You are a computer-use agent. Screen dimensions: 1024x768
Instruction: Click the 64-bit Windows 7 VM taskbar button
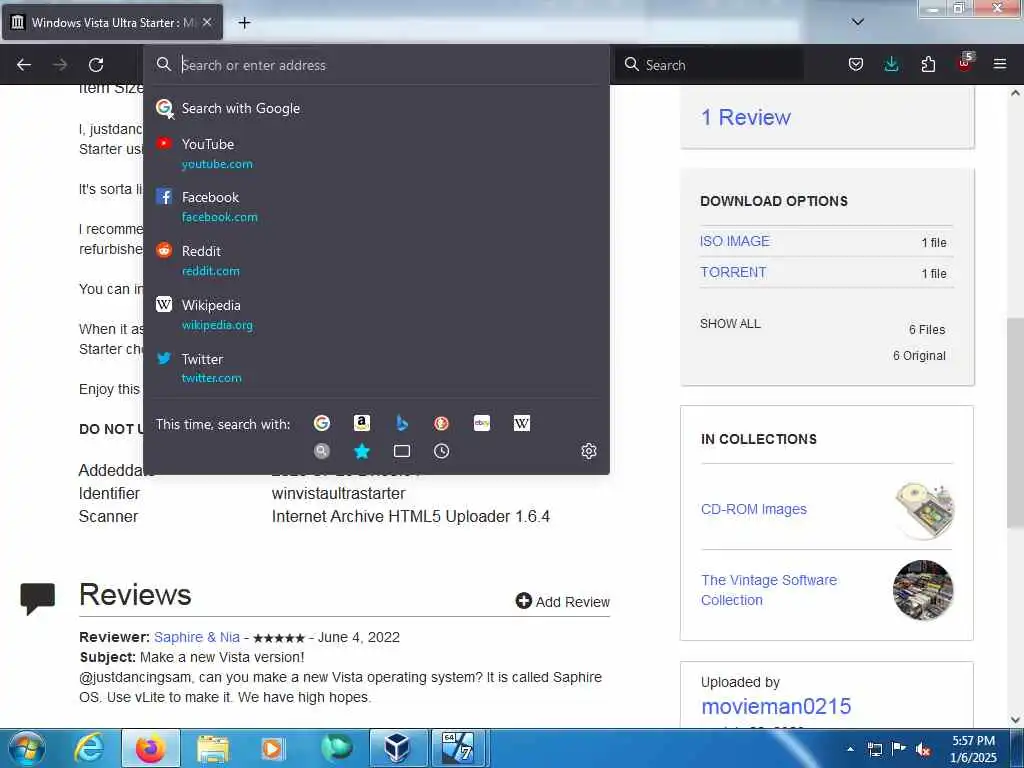point(458,748)
